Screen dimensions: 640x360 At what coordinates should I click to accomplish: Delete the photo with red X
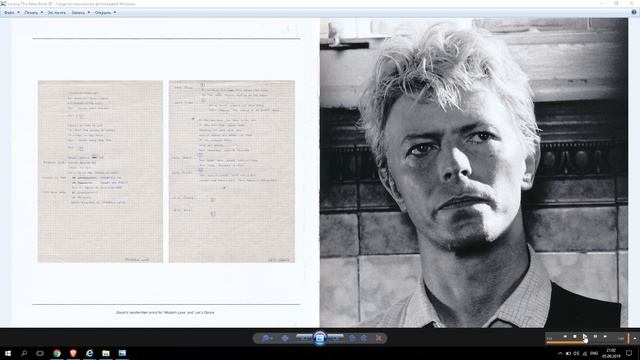point(379,338)
